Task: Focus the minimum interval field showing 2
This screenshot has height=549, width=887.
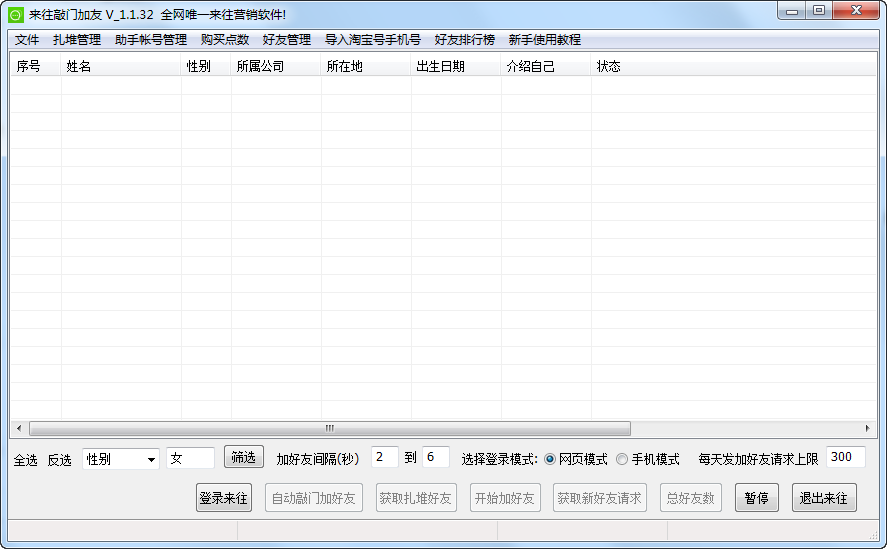Action: [385, 457]
